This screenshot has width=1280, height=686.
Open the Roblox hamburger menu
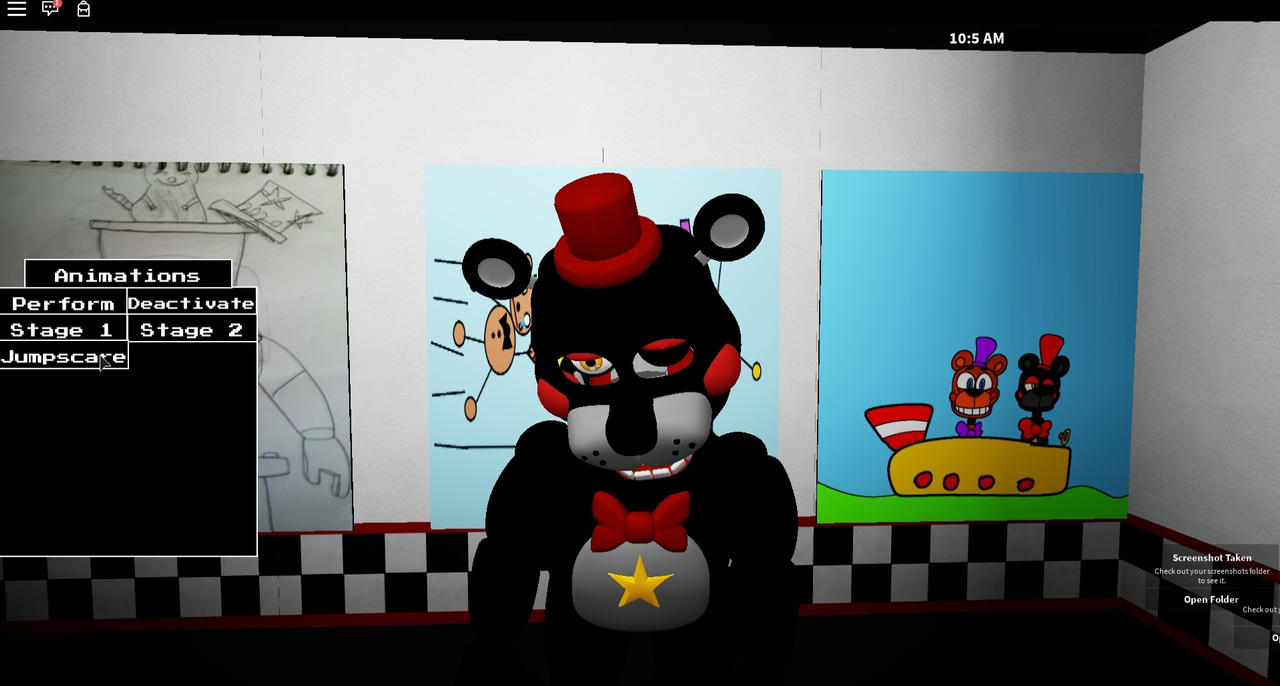click(16, 11)
